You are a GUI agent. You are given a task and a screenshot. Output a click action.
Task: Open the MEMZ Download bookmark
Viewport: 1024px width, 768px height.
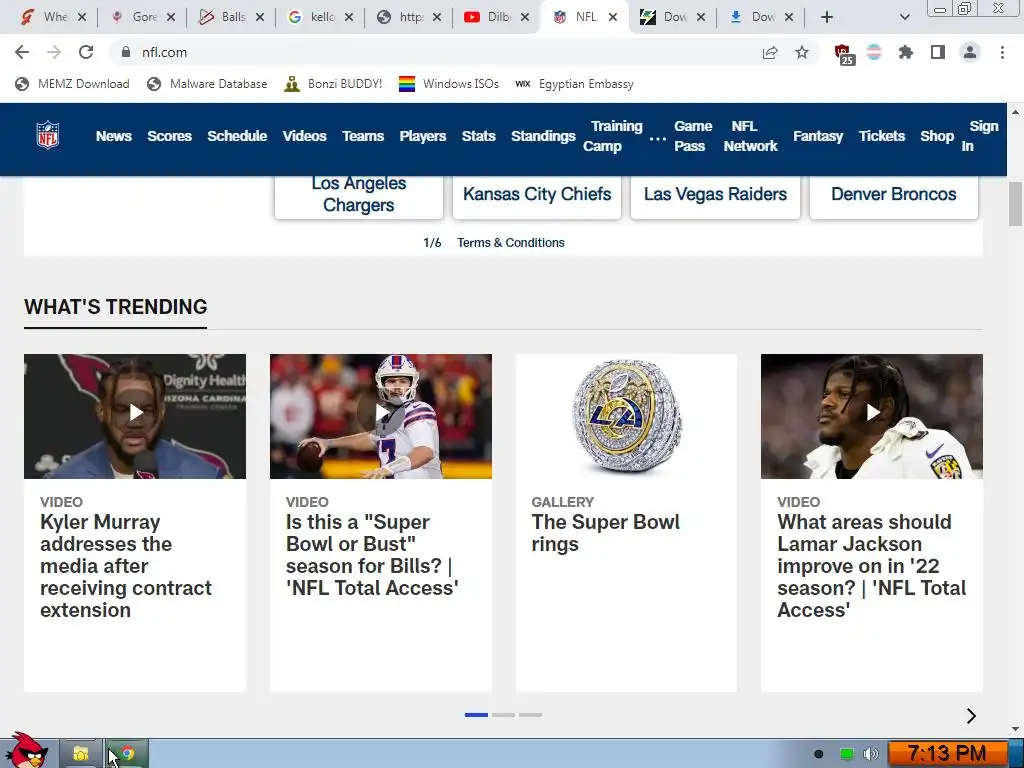pyautogui.click(x=72, y=84)
